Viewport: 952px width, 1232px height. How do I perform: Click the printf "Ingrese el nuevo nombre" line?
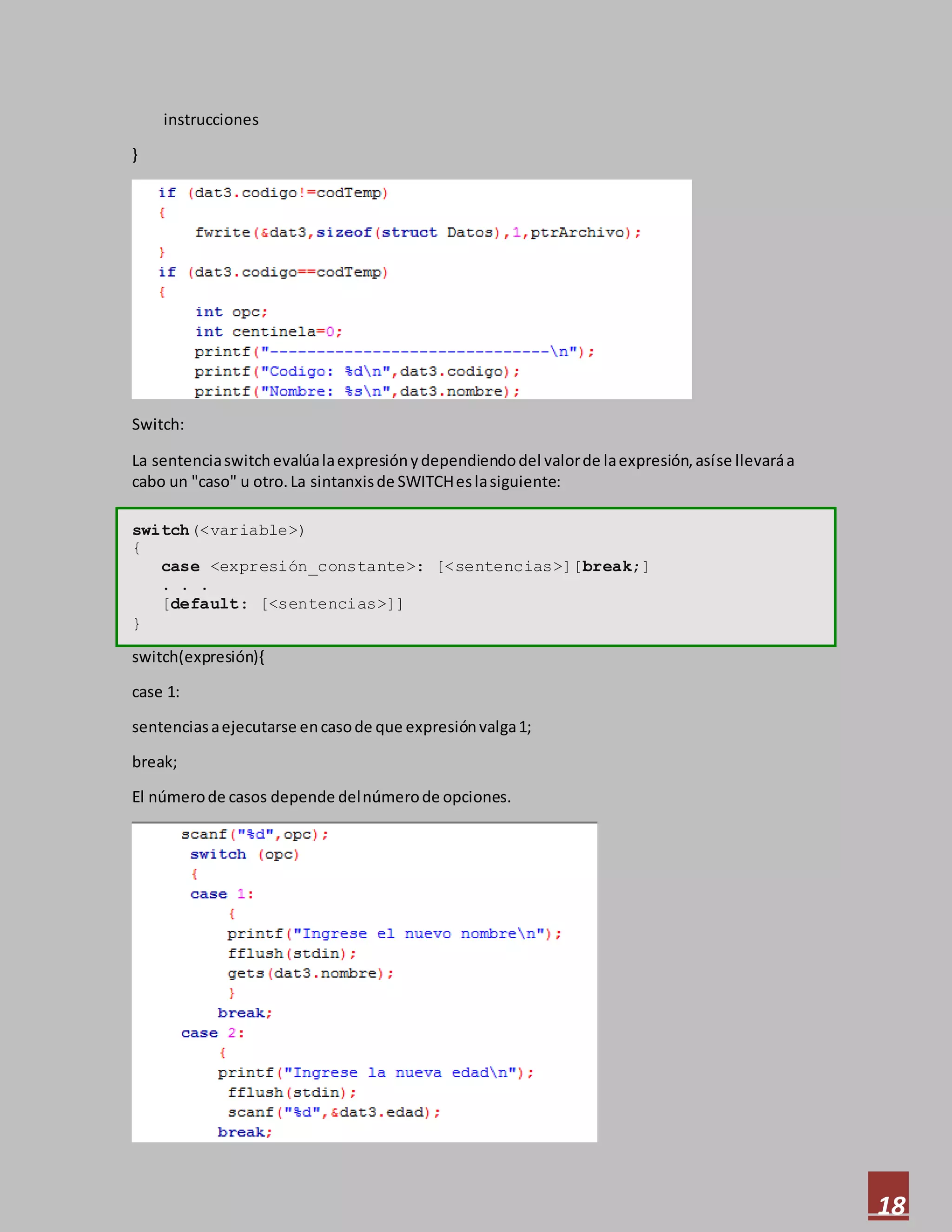click(394, 934)
